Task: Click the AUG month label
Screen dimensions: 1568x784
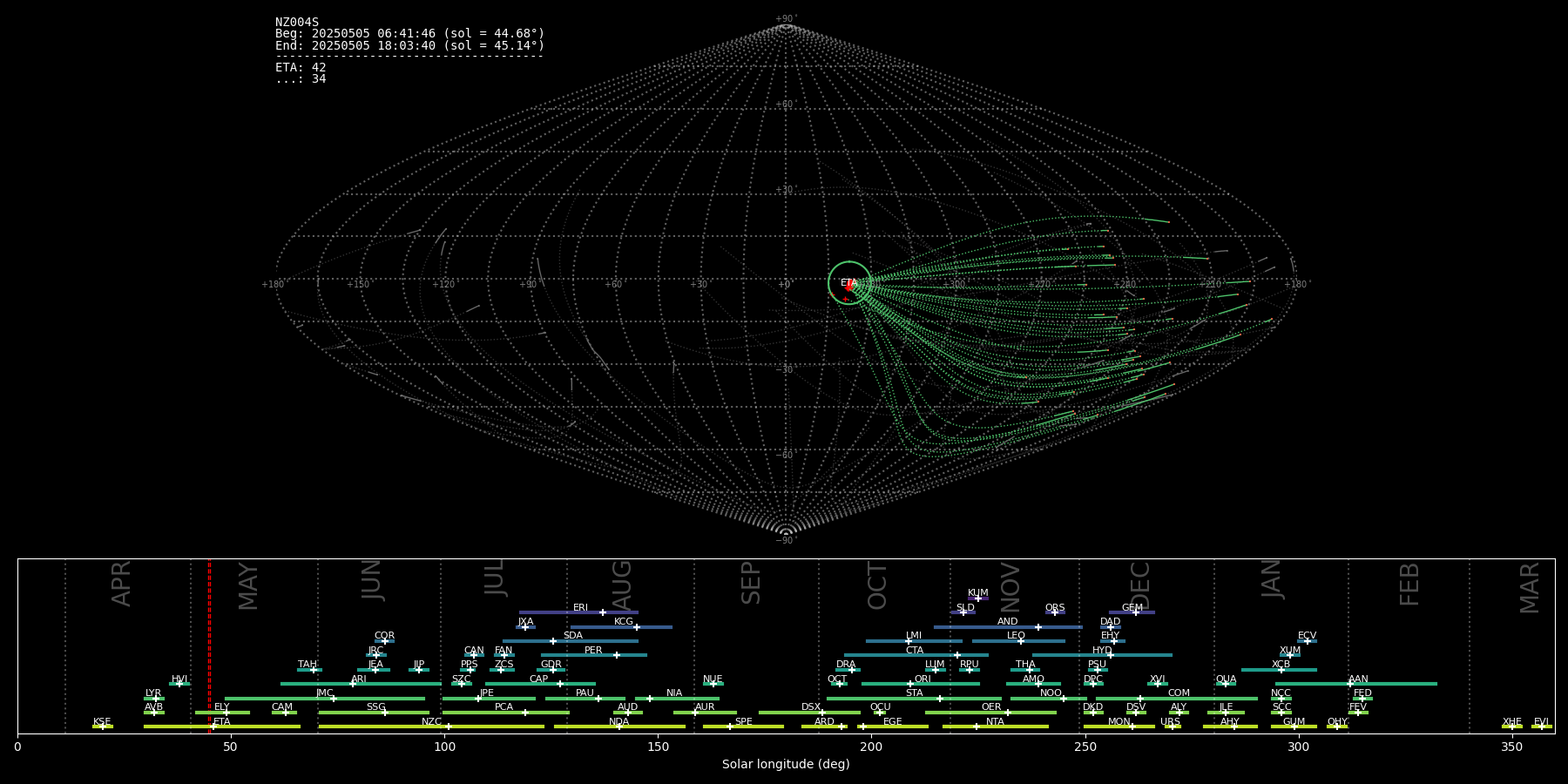Action: [x=622, y=586]
